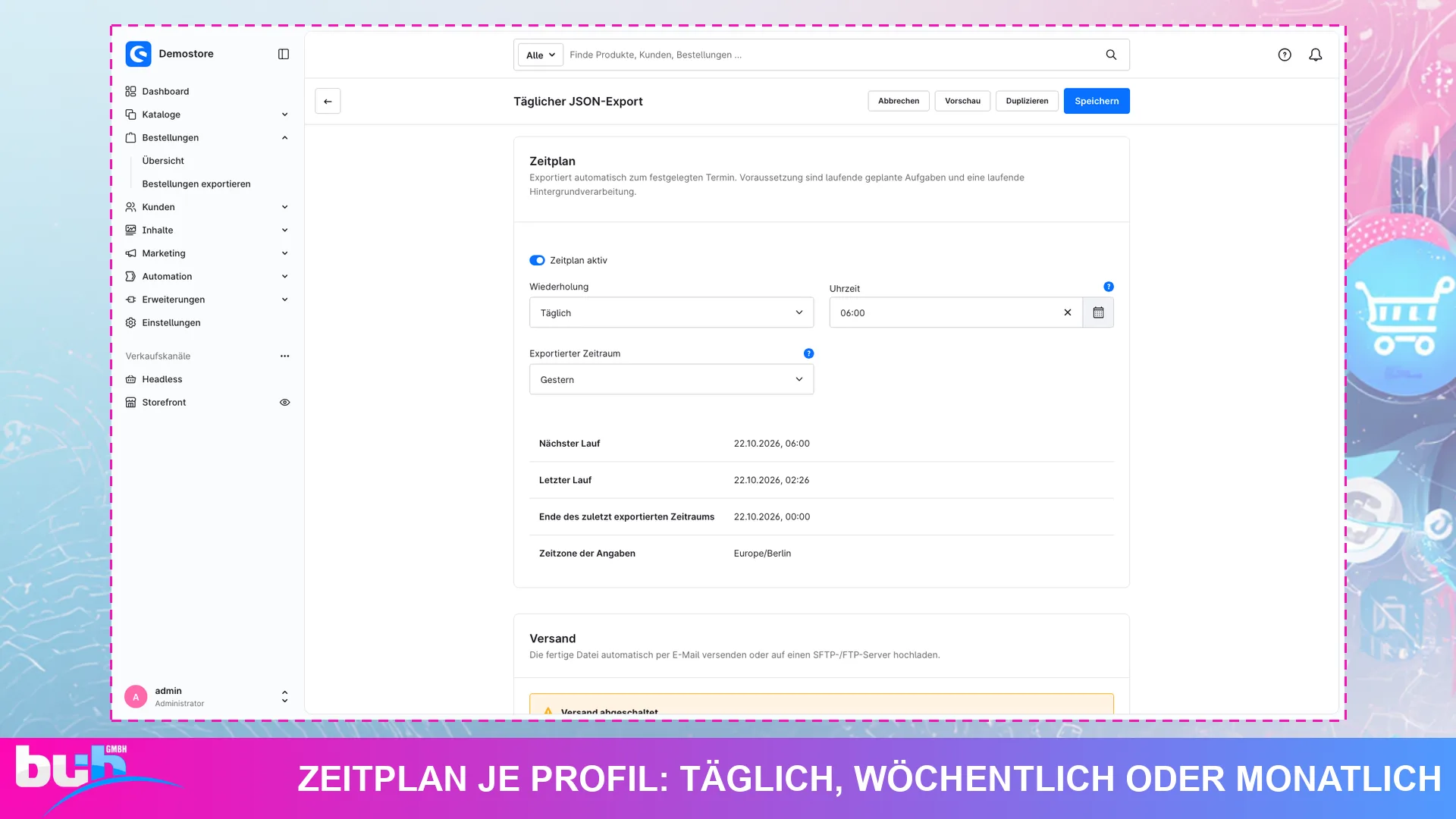Viewport: 1456px width, 819px height.
Task: Toggle the Zeitplan aktiv switch
Action: (x=537, y=260)
